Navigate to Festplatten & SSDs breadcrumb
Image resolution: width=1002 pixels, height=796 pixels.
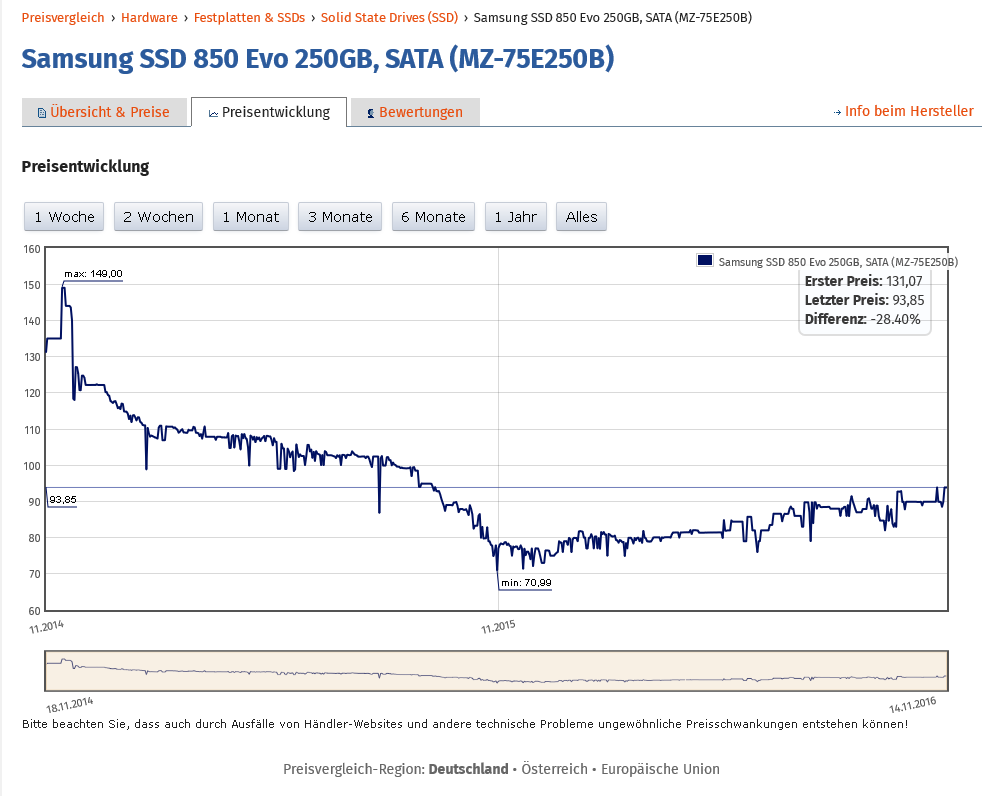click(x=249, y=17)
